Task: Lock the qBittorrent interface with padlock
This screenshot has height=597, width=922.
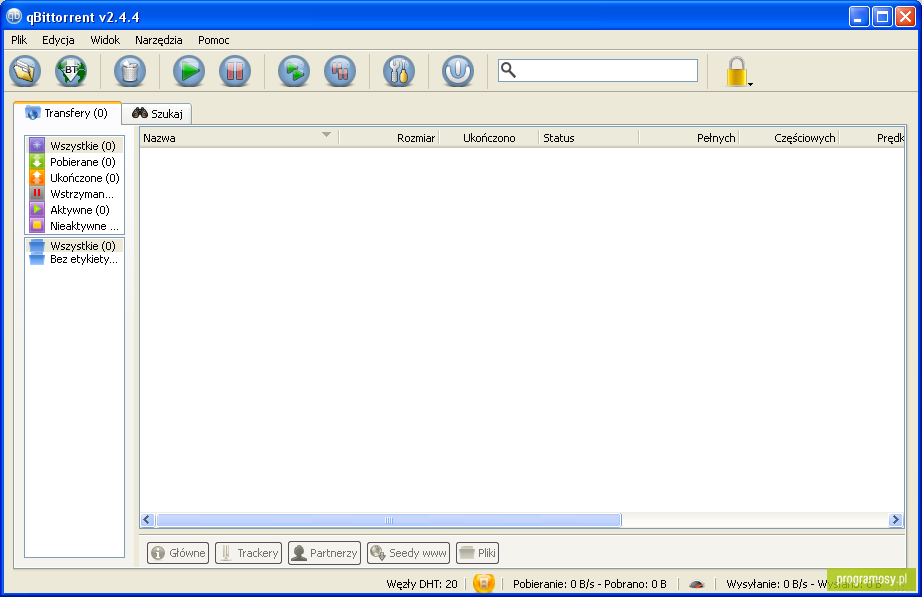Action: tap(737, 71)
